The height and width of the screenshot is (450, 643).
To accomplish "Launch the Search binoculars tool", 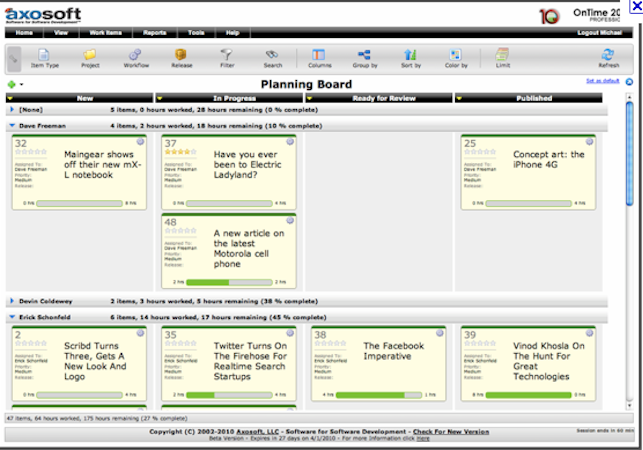I will pyautogui.click(x=273, y=58).
